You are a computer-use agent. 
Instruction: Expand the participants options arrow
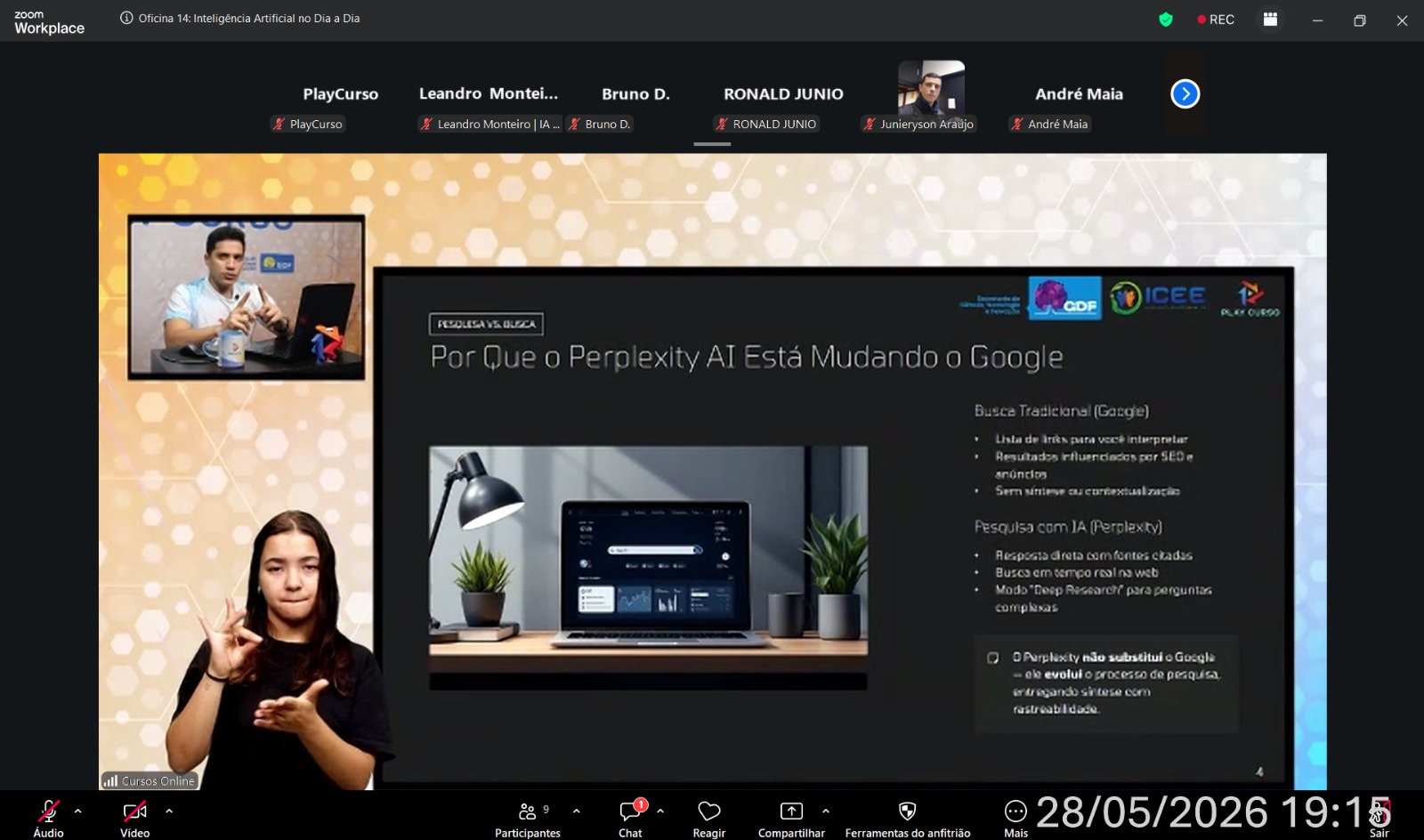pyautogui.click(x=577, y=812)
